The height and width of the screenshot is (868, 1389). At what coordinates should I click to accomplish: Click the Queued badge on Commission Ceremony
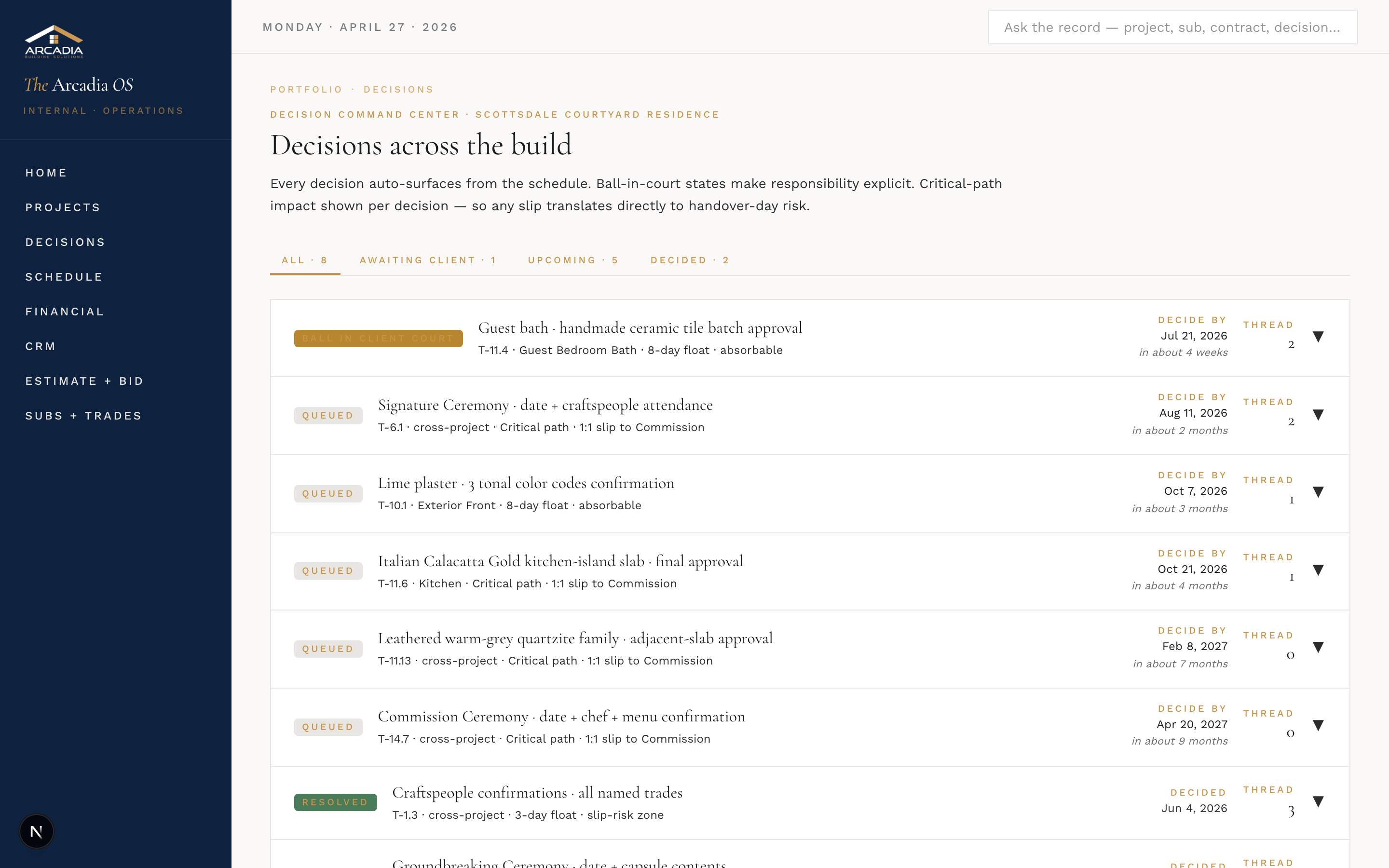tap(328, 727)
